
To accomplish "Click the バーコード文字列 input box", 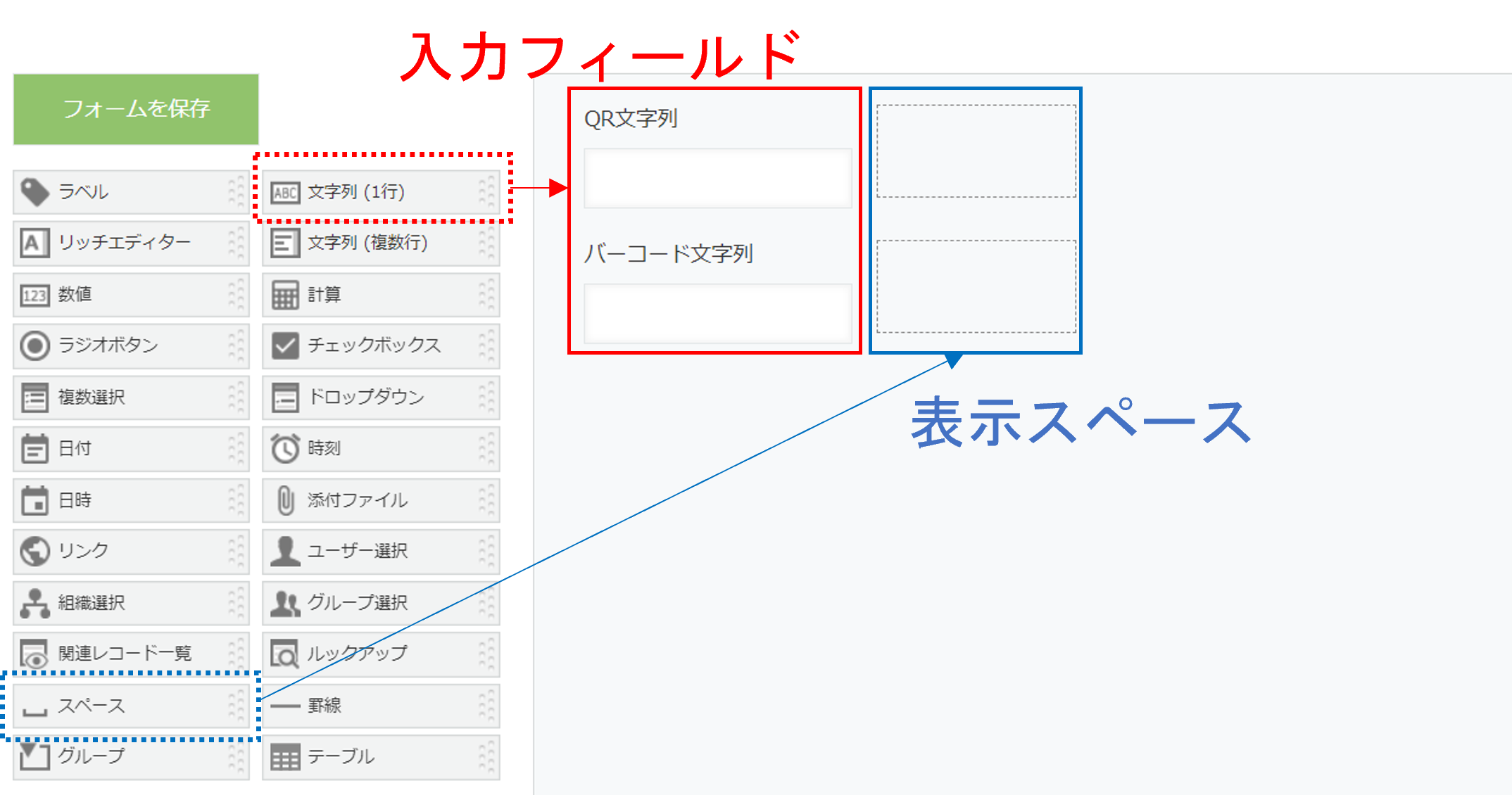I will (717, 314).
